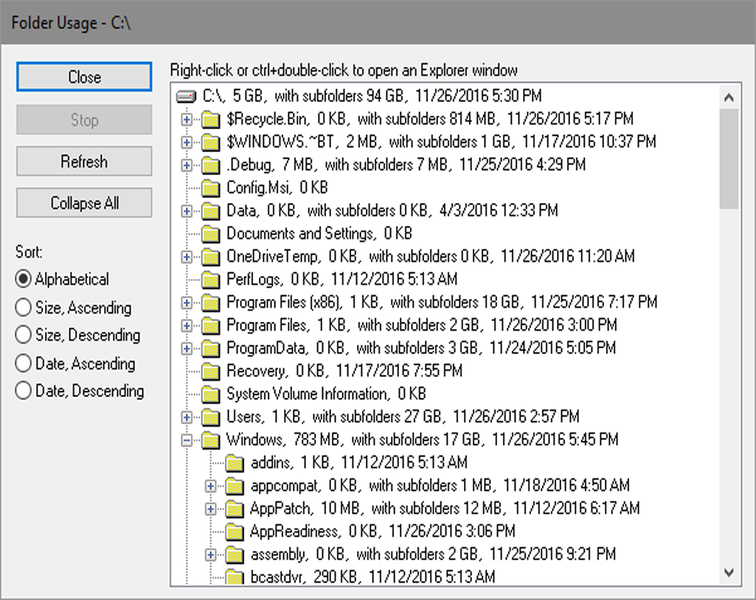Click the disabled Stop button
756x600 pixels.
[x=84, y=119]
